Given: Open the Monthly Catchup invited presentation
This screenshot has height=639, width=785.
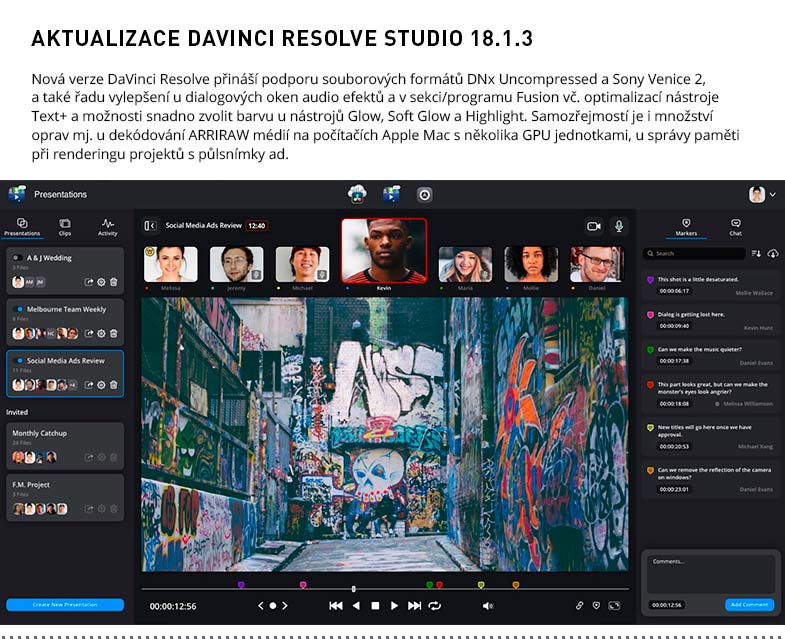Looking at the screenshot, I should pyautogui.click(x=65, y=446).
